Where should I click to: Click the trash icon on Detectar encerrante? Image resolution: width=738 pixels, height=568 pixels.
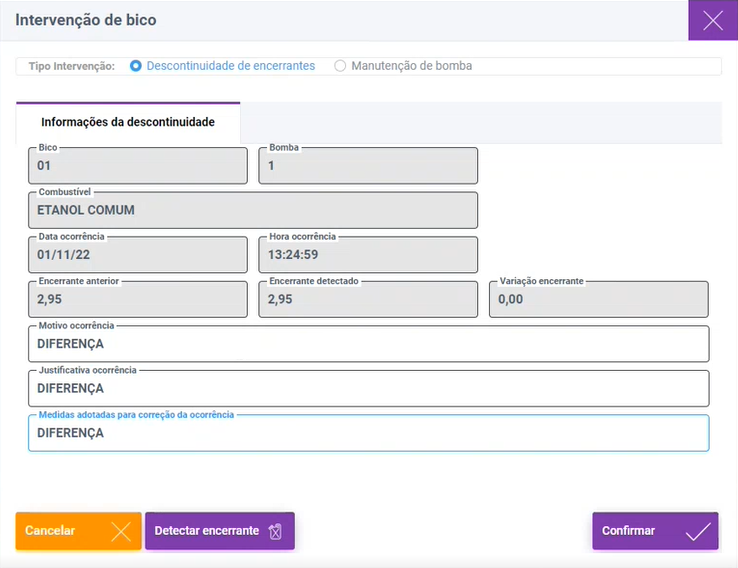275,531
